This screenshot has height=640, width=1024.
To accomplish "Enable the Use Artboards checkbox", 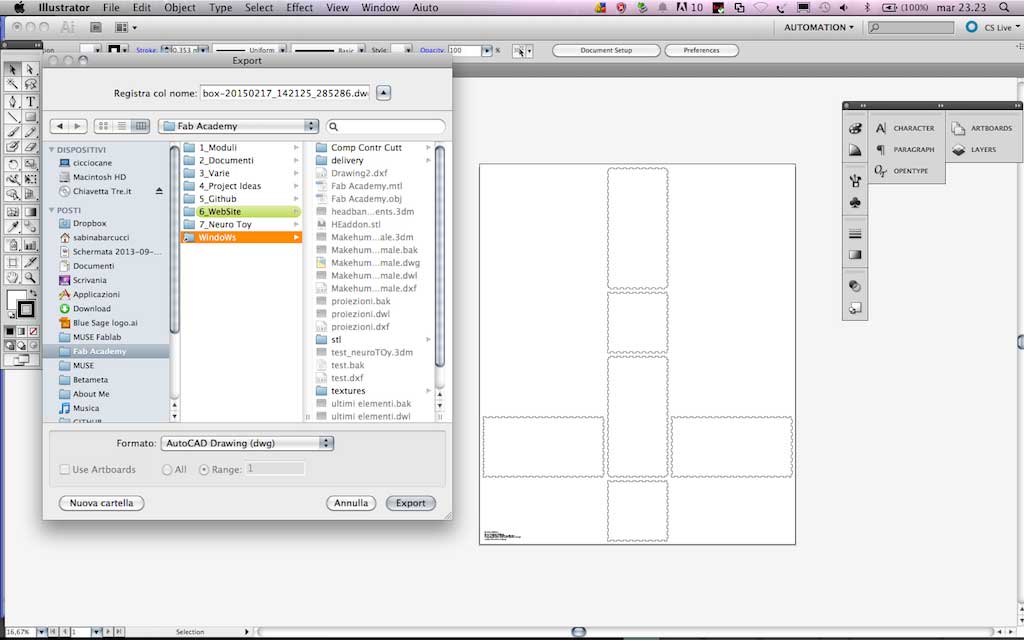I will [64, 469].
